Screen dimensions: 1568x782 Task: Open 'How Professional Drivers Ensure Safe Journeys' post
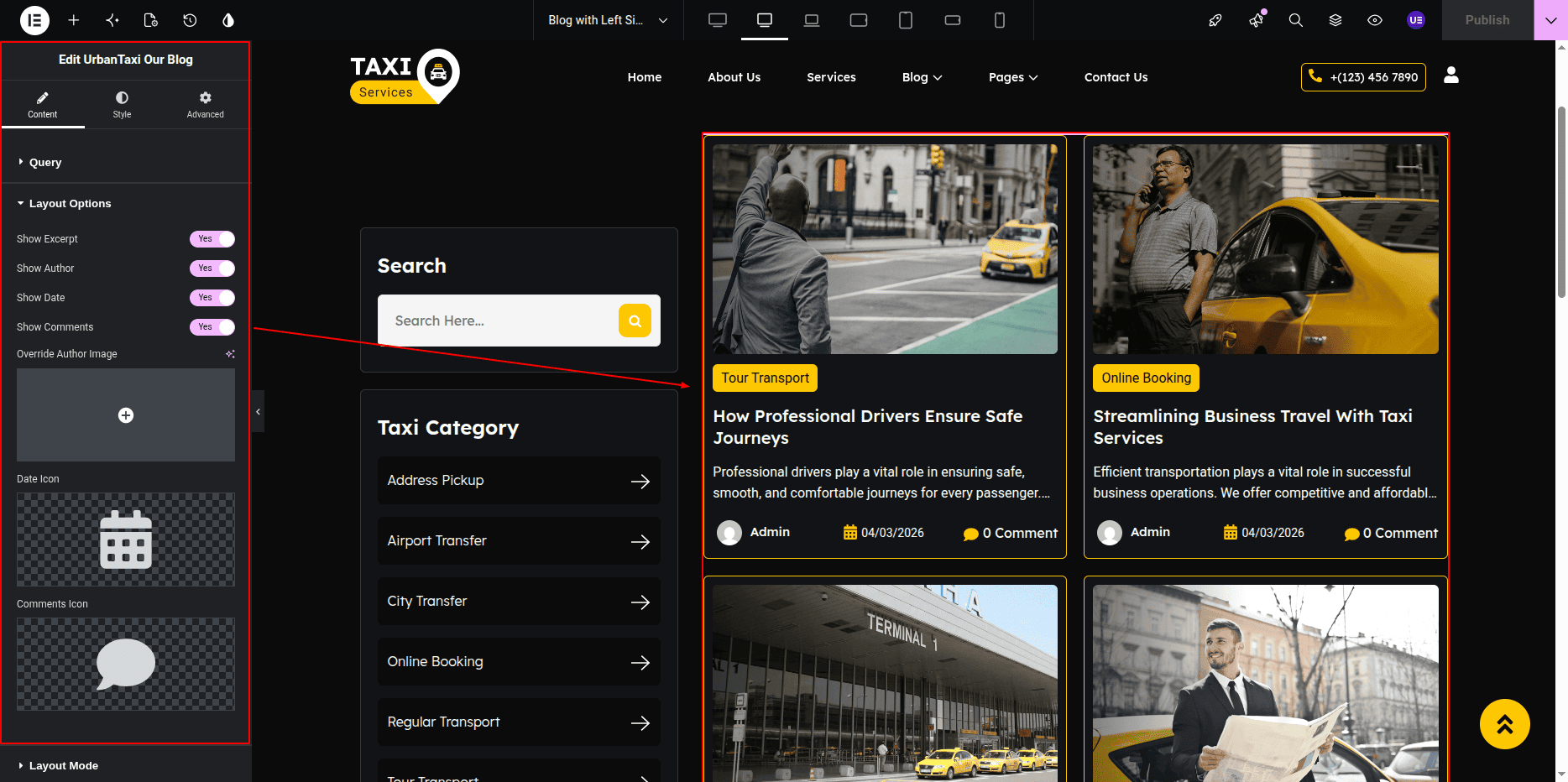(868, 427)
